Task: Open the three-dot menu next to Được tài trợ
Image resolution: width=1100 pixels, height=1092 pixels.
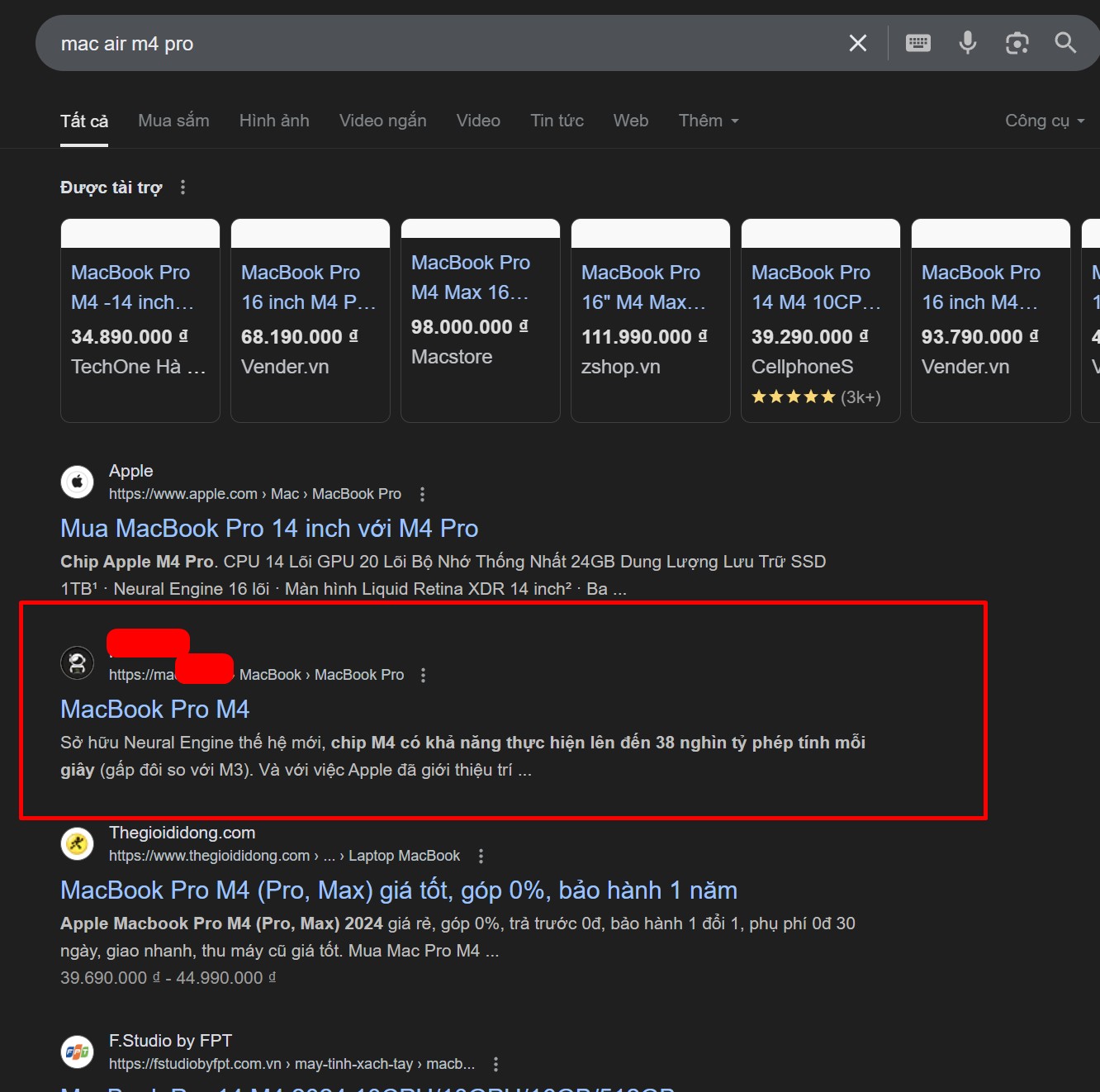Action: (183, 188)
